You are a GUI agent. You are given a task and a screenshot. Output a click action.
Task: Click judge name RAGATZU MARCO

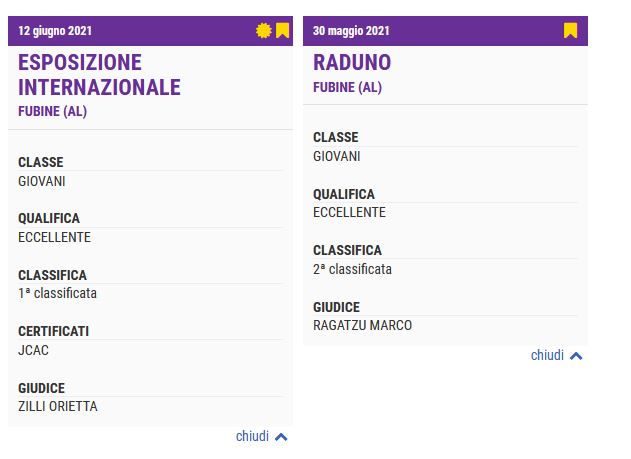[363, 325]
